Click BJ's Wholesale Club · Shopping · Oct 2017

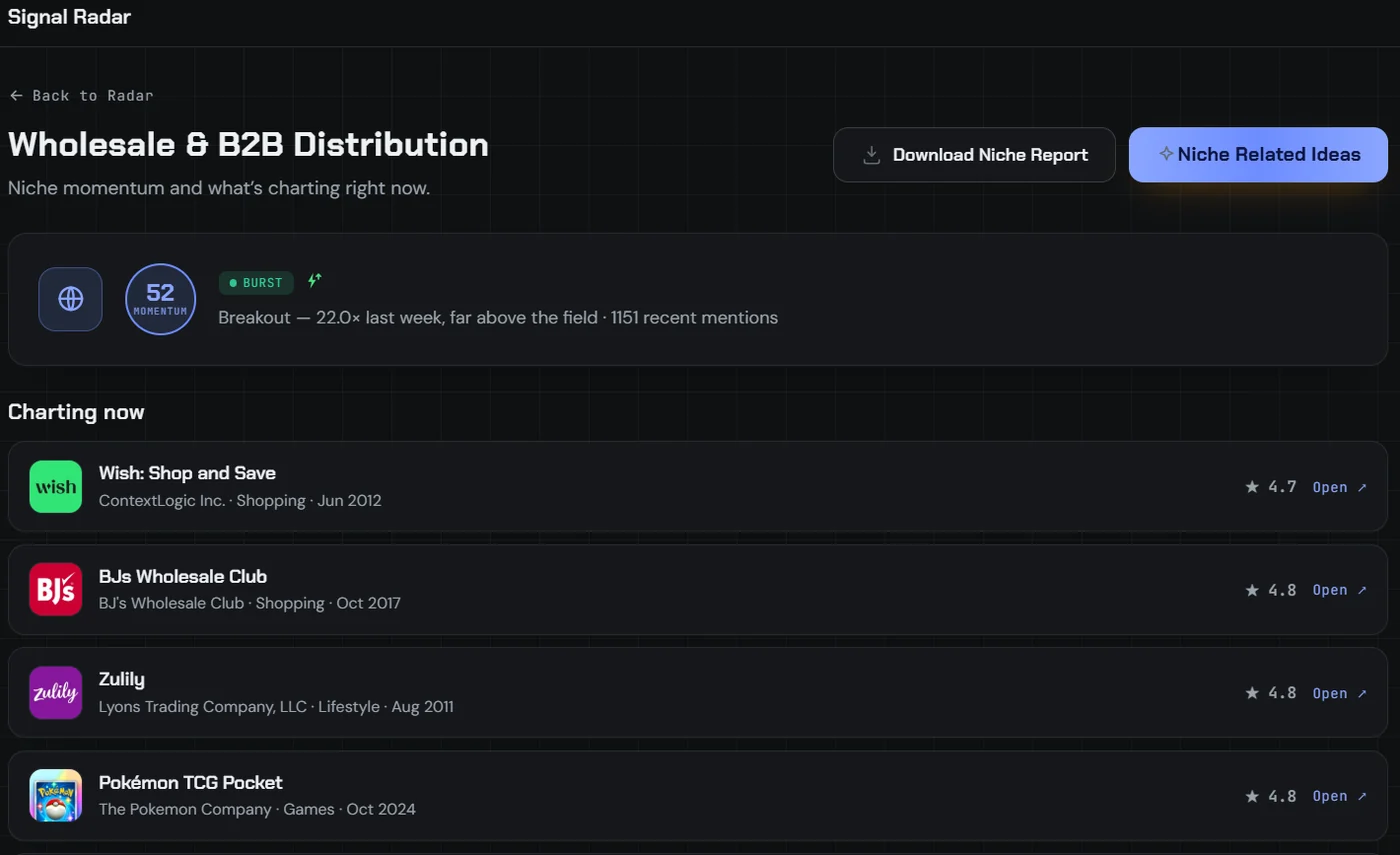(250, 604)
